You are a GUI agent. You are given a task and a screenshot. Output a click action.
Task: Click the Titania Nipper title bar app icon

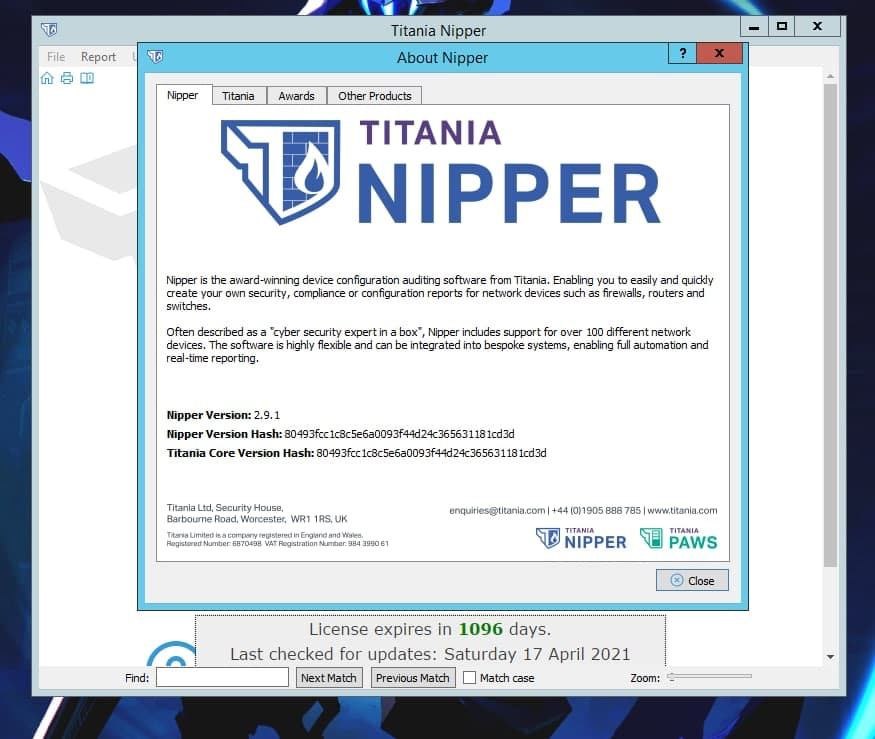[49, 30]
